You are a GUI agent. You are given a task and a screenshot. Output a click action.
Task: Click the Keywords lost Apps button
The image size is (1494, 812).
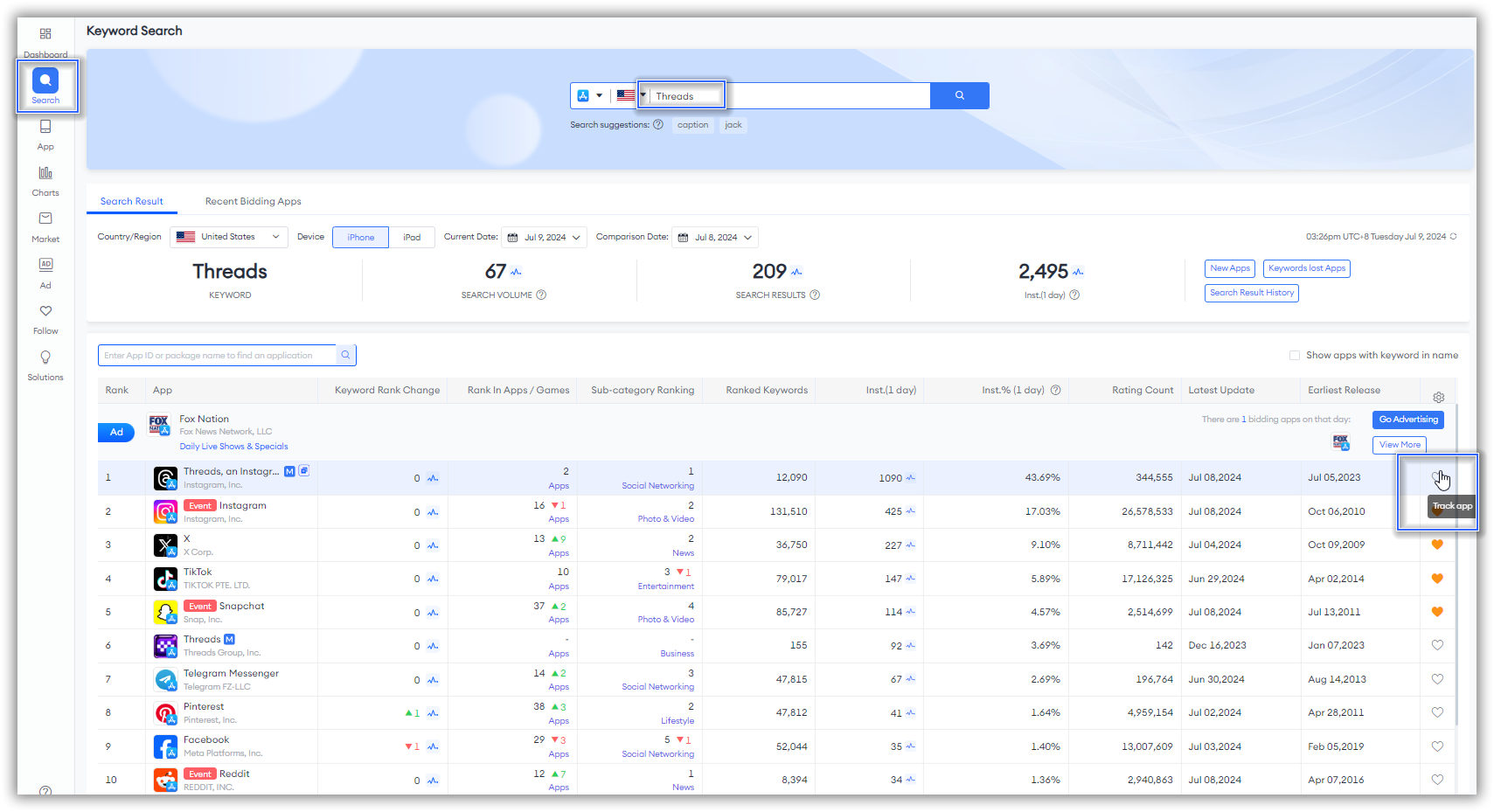click(x=1307, y=268)
